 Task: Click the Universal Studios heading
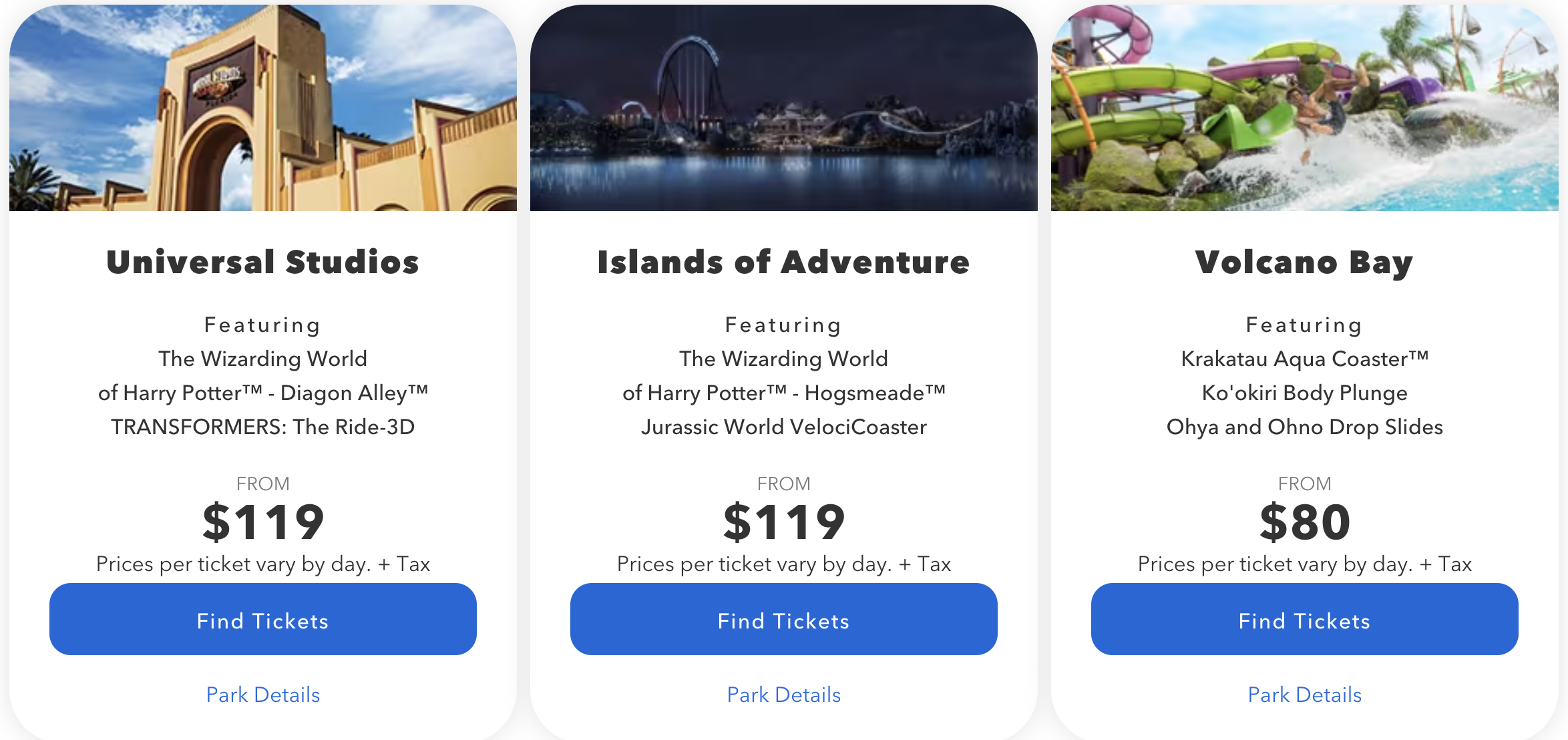click(x=263, y=262)
